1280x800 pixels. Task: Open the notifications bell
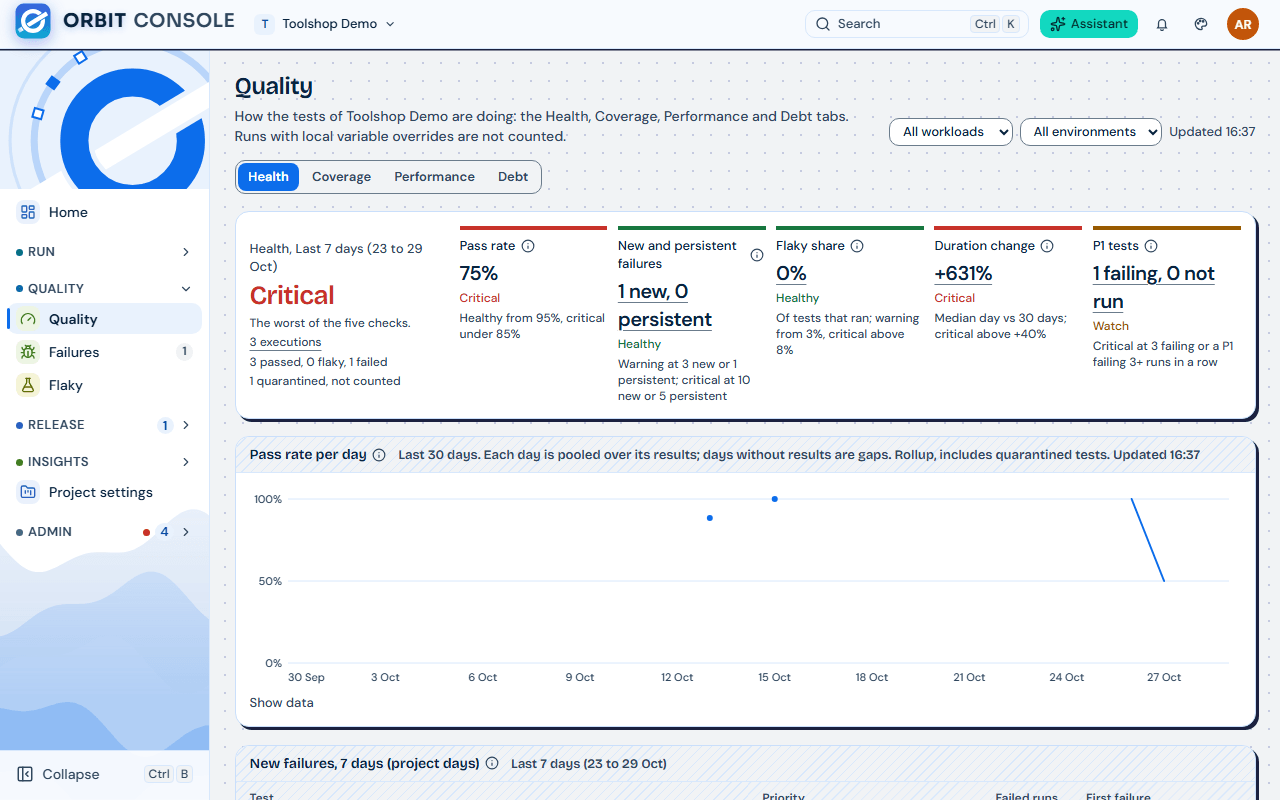click(x=1162, y=24)
